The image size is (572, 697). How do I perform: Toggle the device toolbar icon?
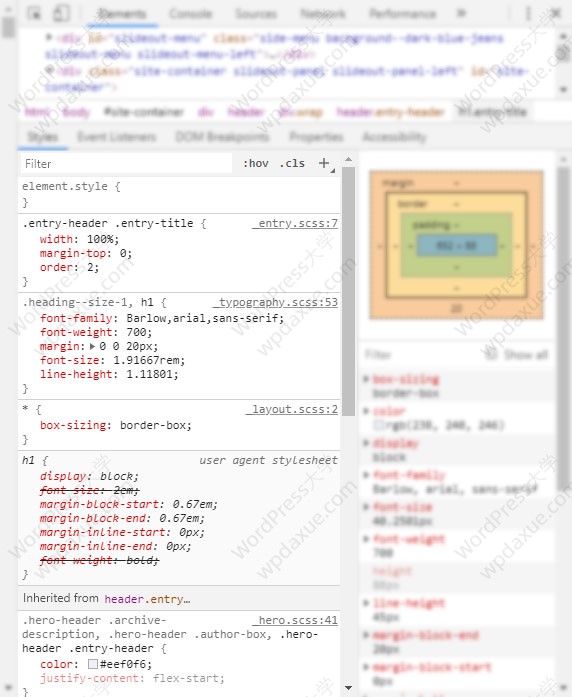(x=61, y=13)
